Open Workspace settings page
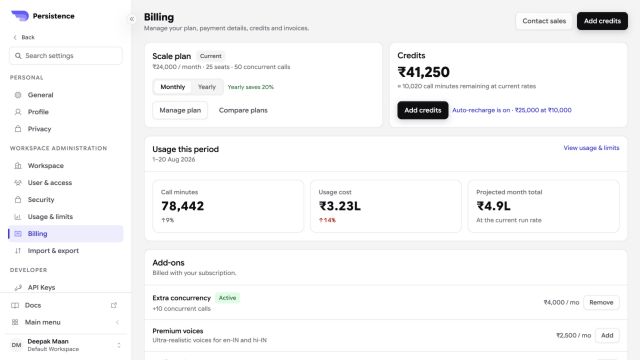 pyautogui.click(x=66, y=165)
